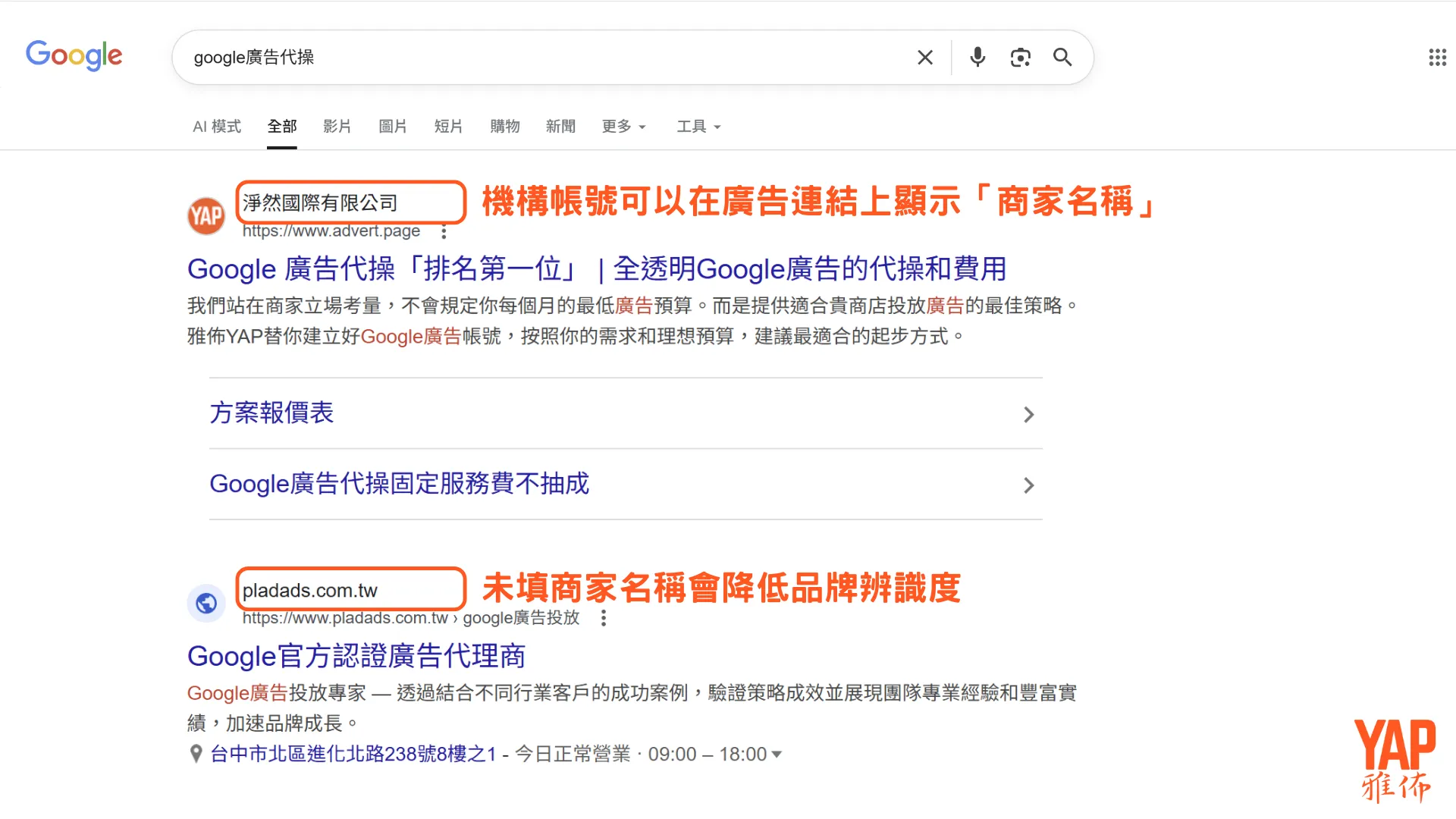
Task: Click the Google logo
Action: coord(74,55)
